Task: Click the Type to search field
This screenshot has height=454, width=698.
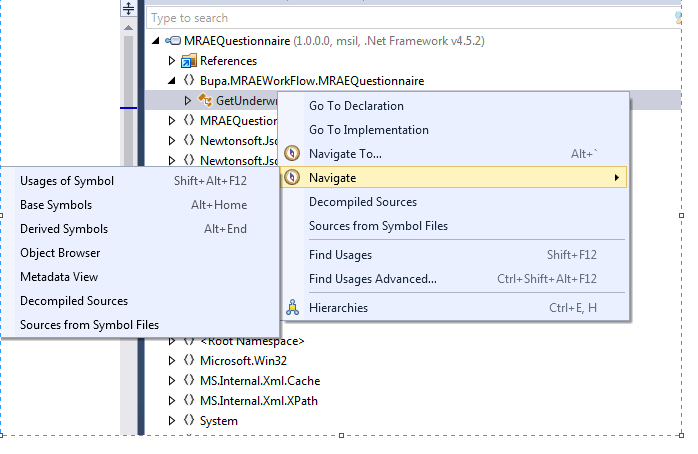Action: click(x=400, y=18)
